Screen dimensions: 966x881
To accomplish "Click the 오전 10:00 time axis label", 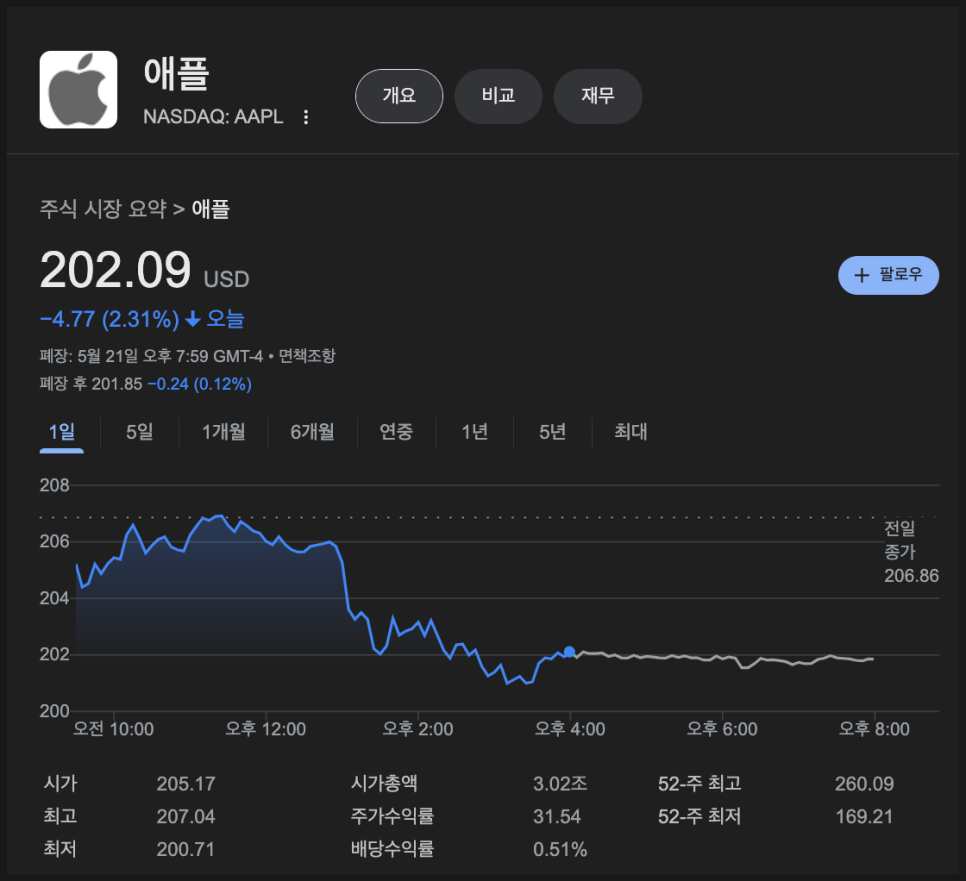I will point(113,729).
